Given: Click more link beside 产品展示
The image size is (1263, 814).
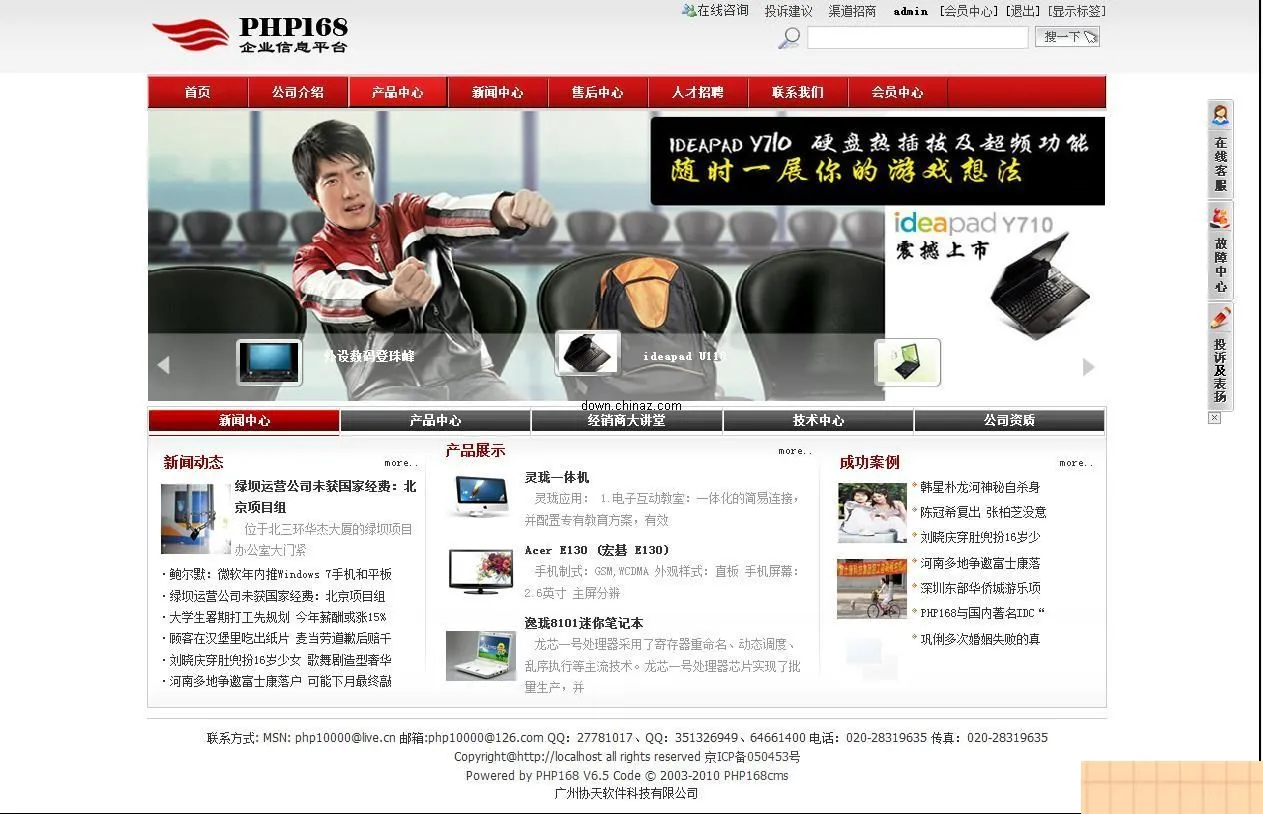Looking at the screenshot, I should pos(795,451).
